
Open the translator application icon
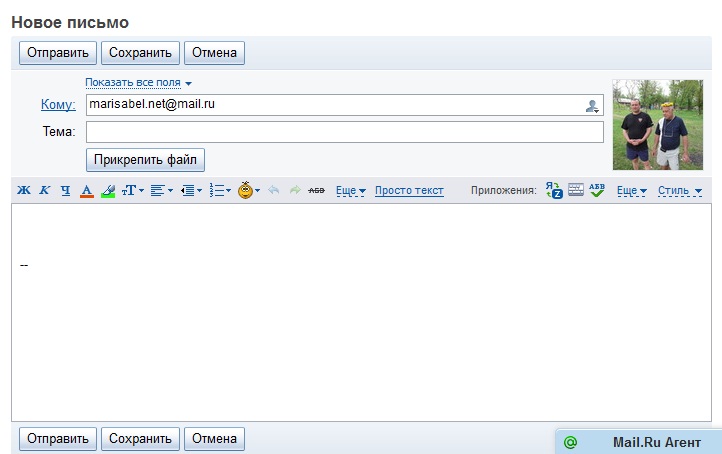pyautogui.click(x=555, y=190)
